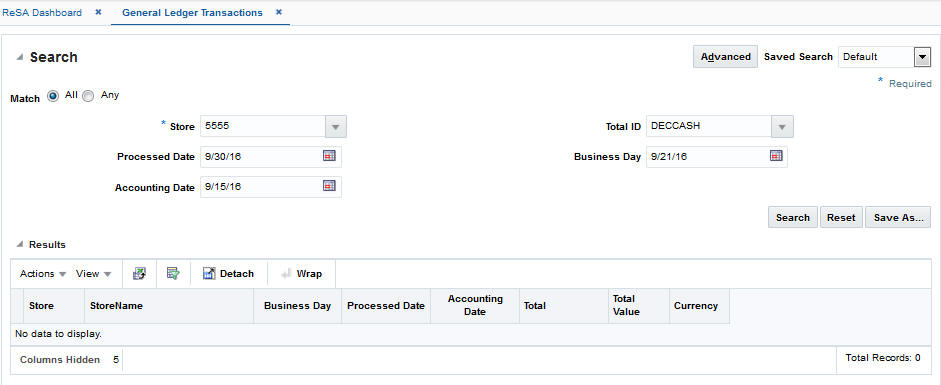Viewport: 941px width, 385px height.
Task: Open Business Day calendar picker
Action: tap(776, 156)
